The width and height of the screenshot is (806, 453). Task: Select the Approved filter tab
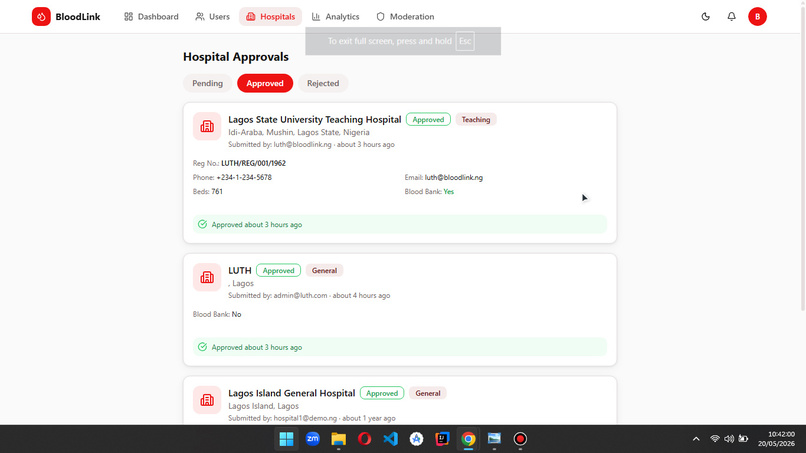tap(265, 83)
